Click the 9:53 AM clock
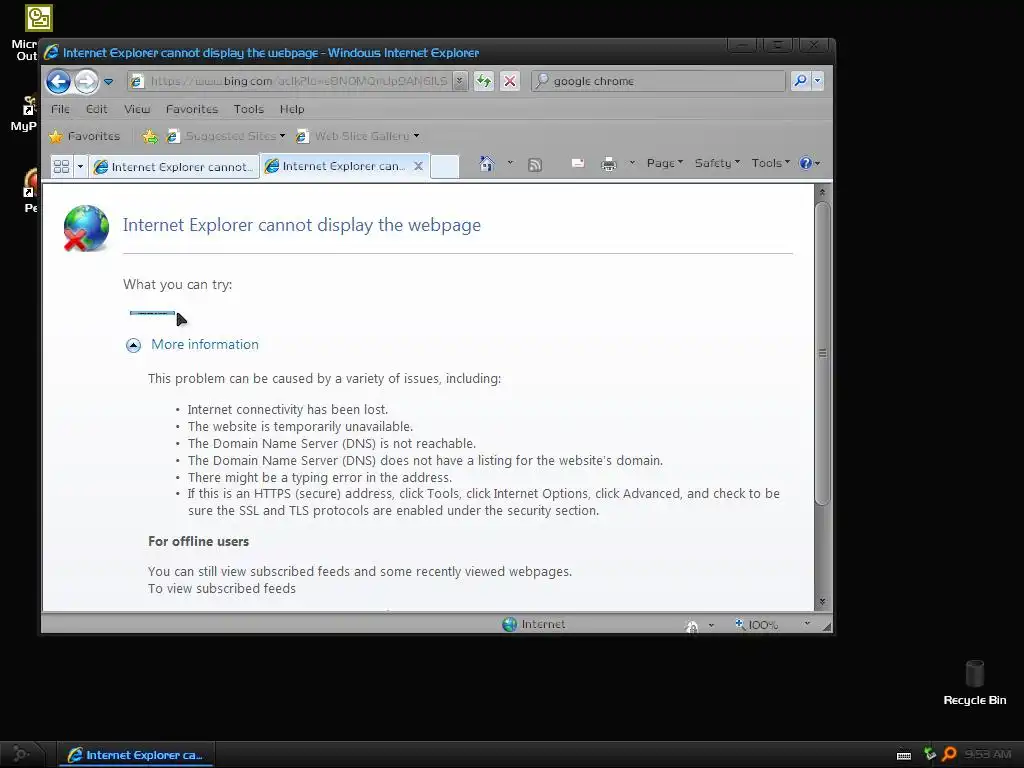This screenshot has height=768, width=1024. click(x=987, y=754)
